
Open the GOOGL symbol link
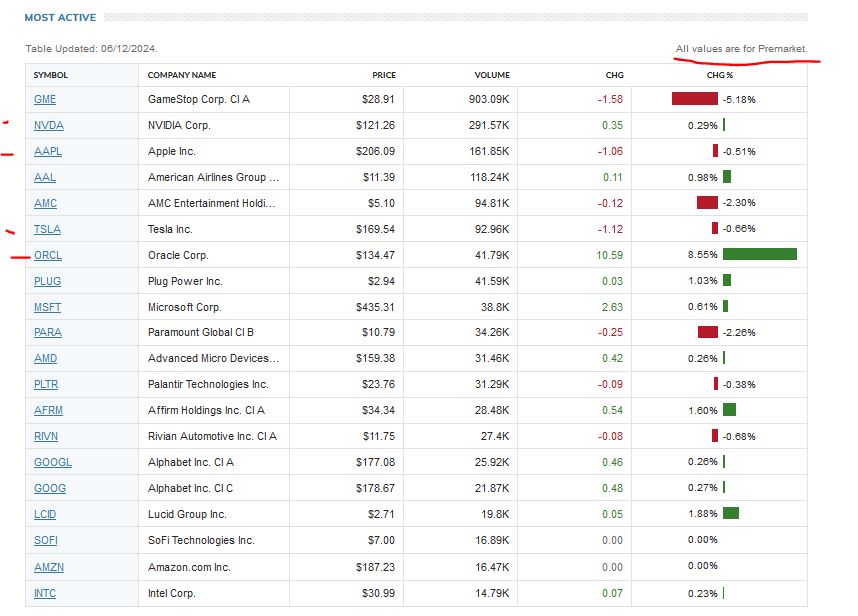tap(53, 462)
